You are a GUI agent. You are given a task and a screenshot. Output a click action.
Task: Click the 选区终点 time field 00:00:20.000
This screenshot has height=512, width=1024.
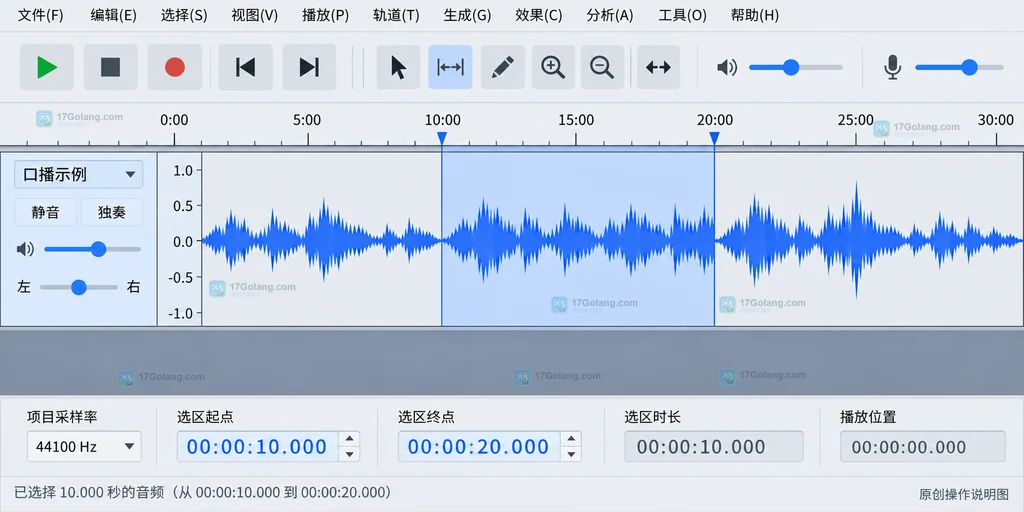click(x=481, y=447)
